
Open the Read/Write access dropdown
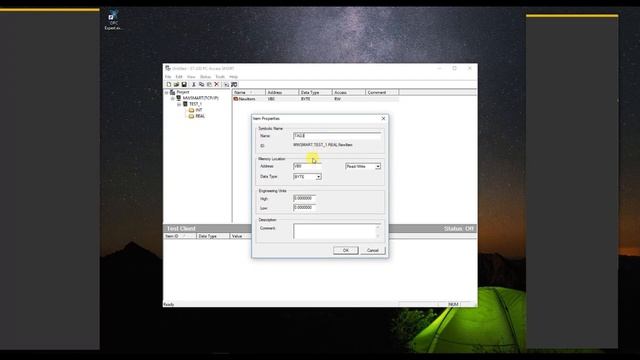378,167
